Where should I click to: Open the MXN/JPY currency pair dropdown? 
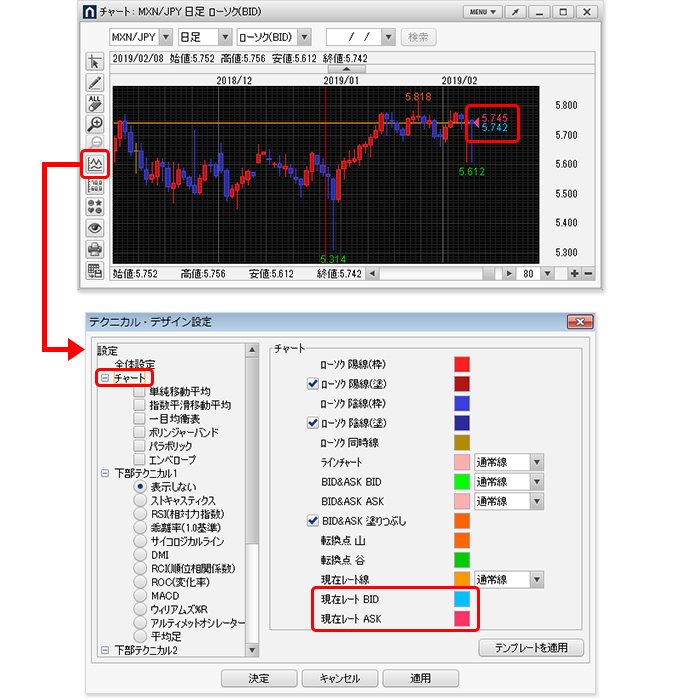166,37
